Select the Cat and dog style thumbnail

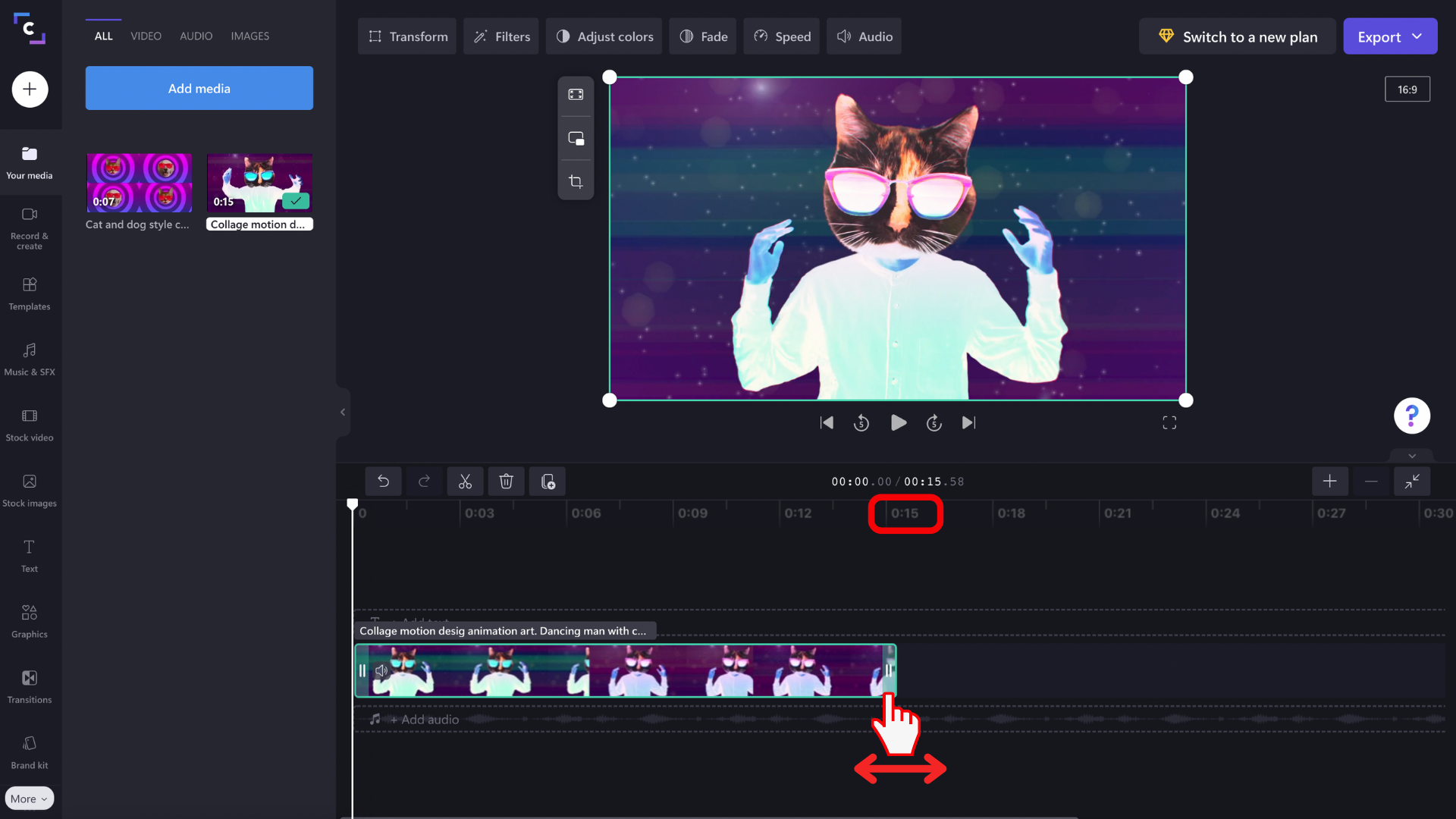(139, 183)
